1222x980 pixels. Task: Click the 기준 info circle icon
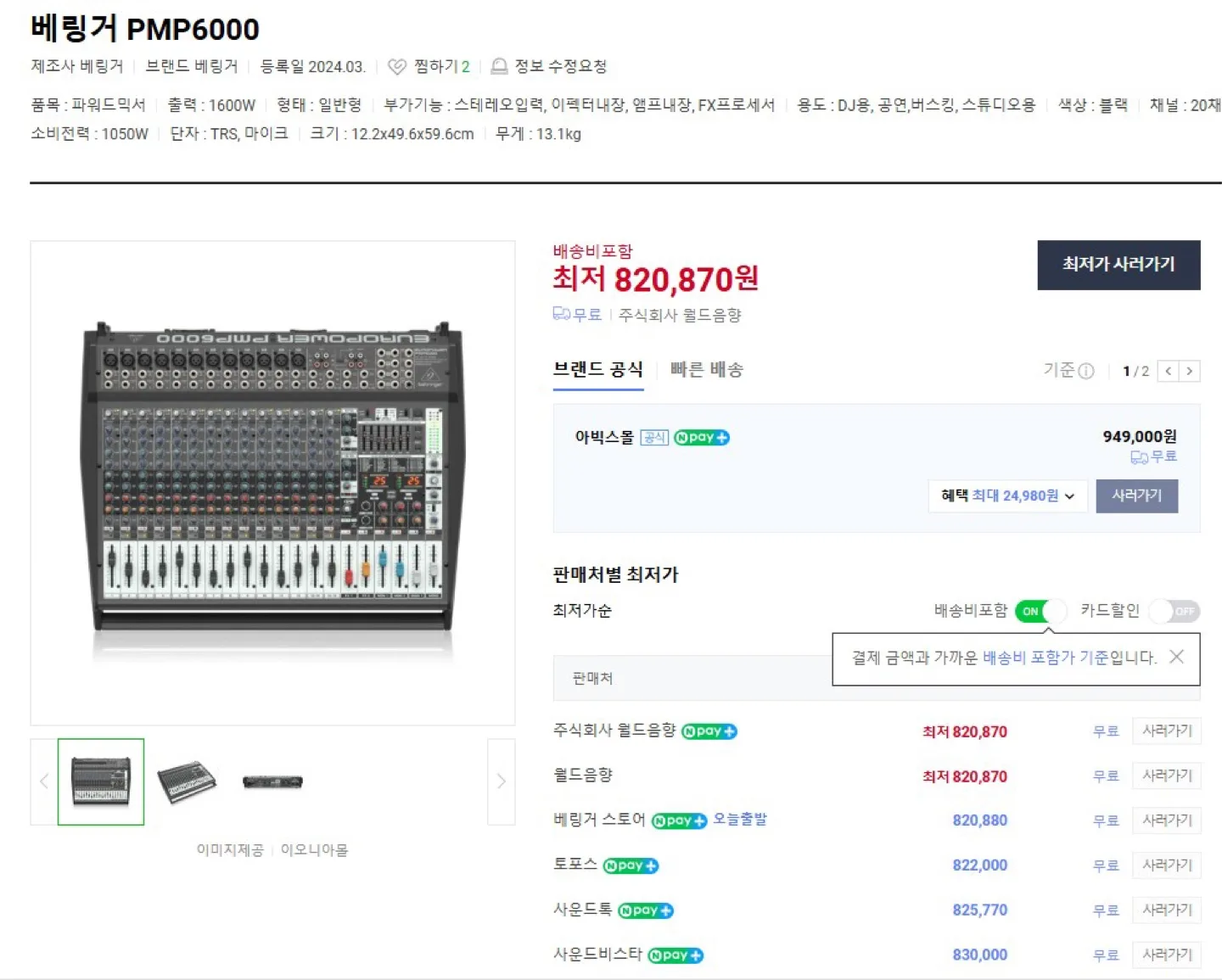1088,371
